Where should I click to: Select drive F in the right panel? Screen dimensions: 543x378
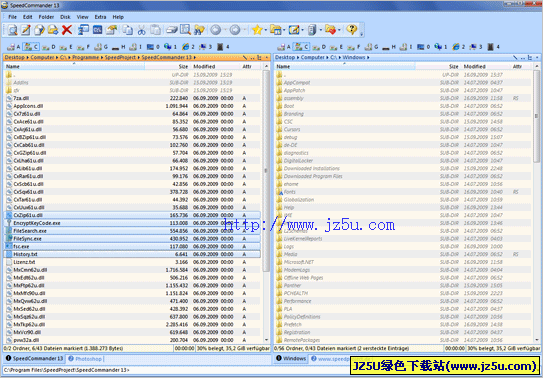(354, 47)
